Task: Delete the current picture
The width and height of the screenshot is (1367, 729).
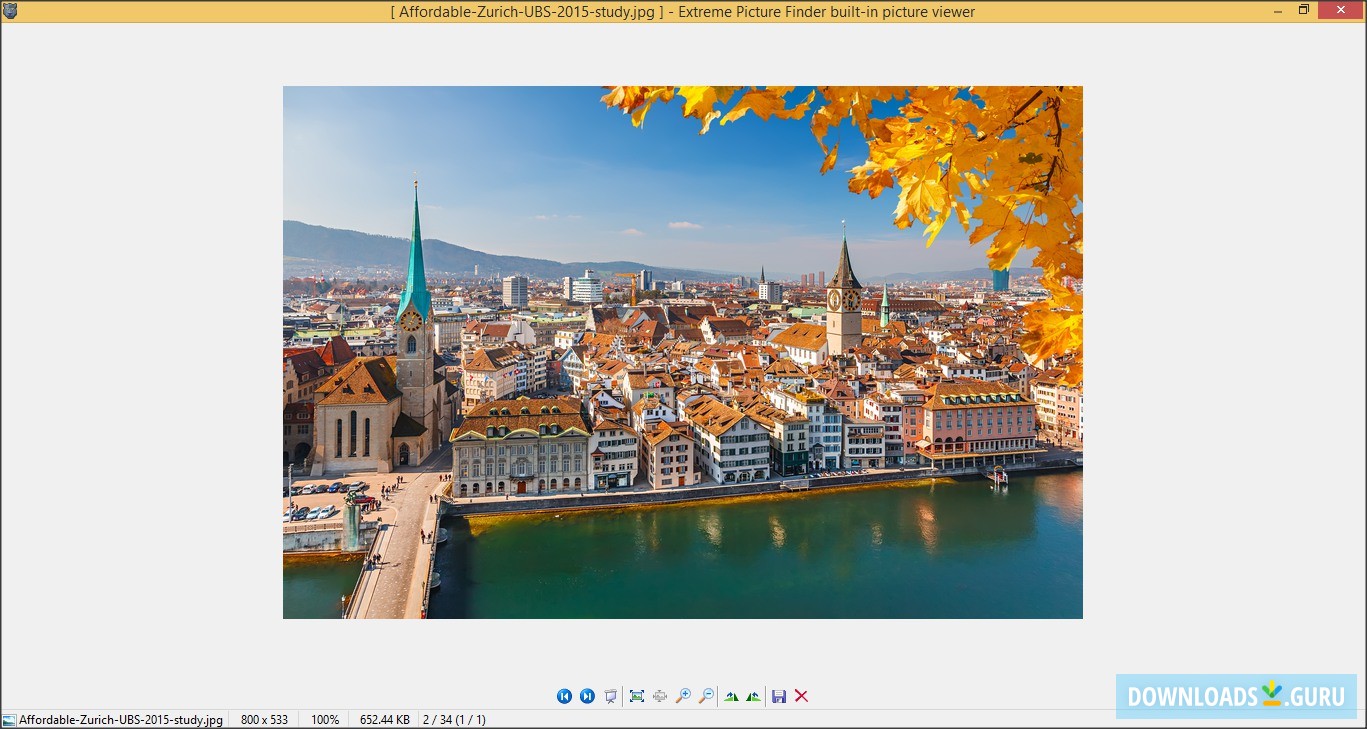Action: (x=801, y=695)
